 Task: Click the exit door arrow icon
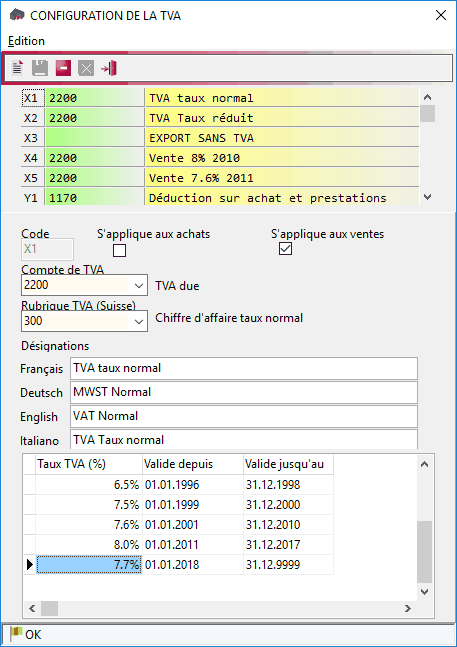coord(109,68)
